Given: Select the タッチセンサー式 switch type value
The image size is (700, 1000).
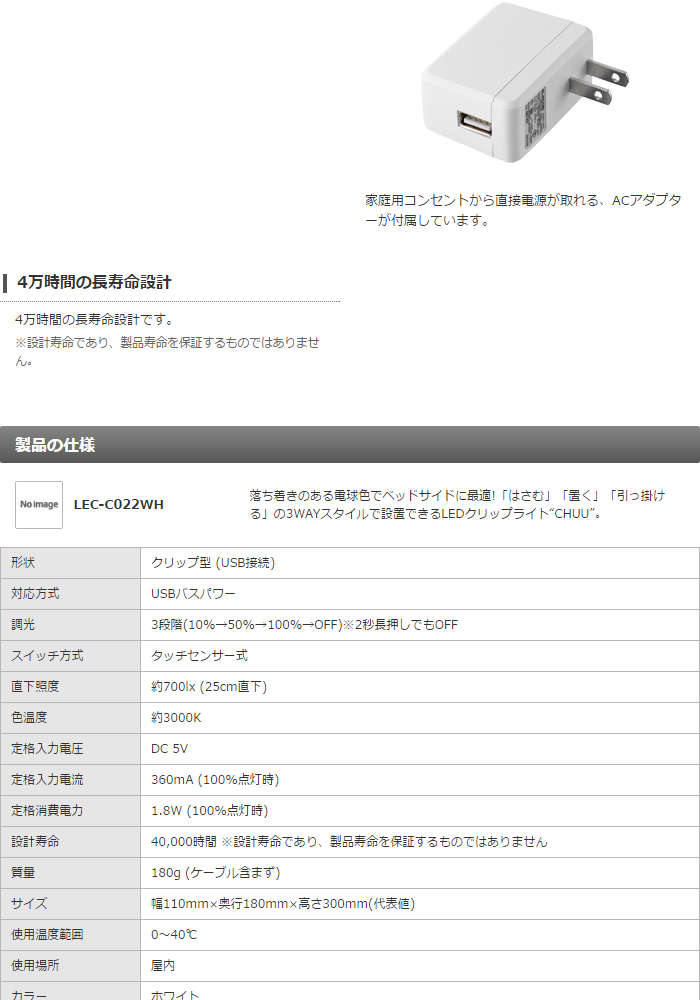Looking at the screenshot, I should pyautogui.click(x=199, y=656).
